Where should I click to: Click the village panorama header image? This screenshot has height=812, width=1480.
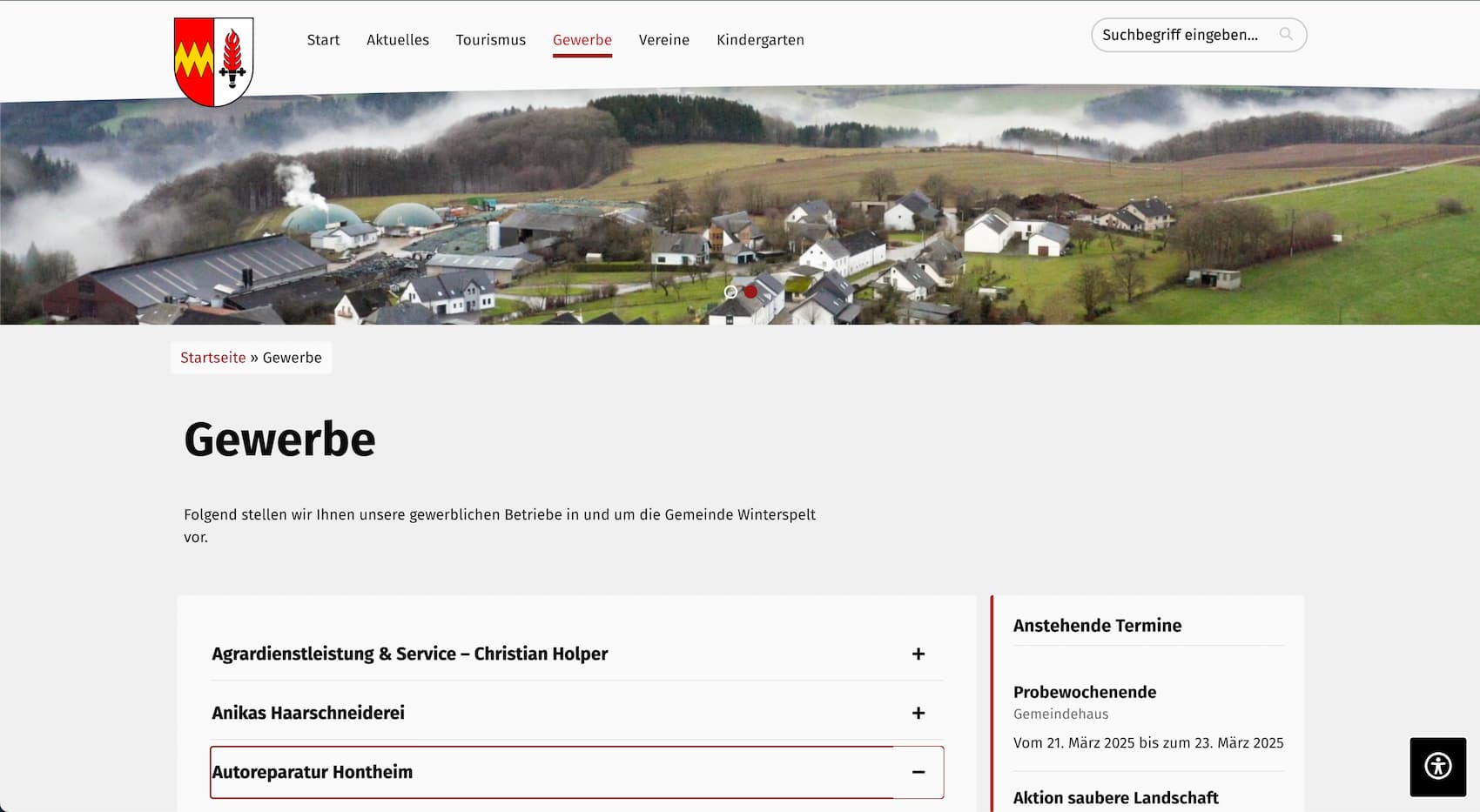pyautogui.click(x=740, y=205)
